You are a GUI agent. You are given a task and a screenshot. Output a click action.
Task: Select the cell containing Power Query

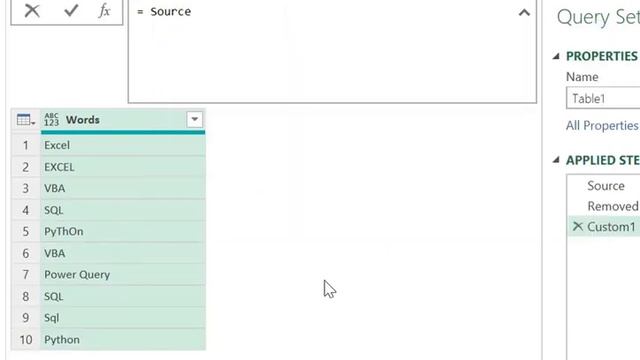123,275
